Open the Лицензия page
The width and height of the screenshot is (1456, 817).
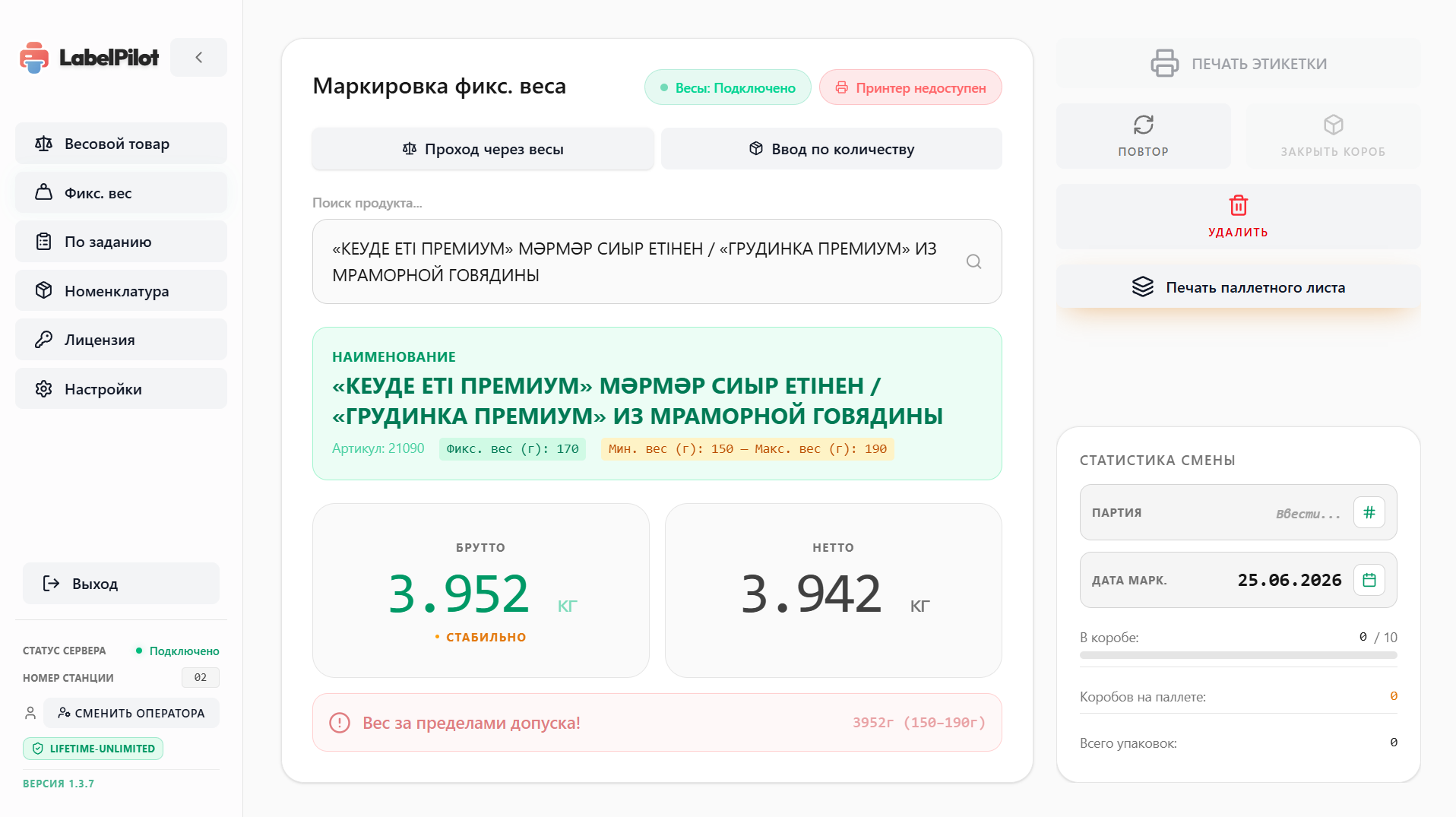tap(121, 340)
